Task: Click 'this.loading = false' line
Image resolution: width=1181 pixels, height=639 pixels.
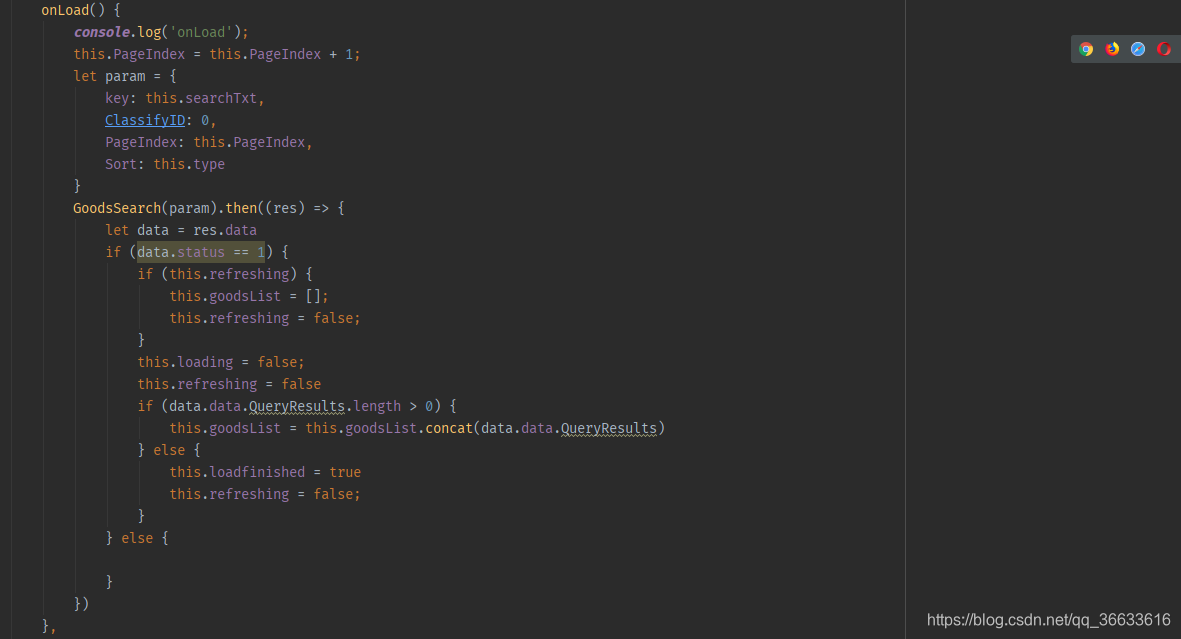Action: tap(221, 362)
